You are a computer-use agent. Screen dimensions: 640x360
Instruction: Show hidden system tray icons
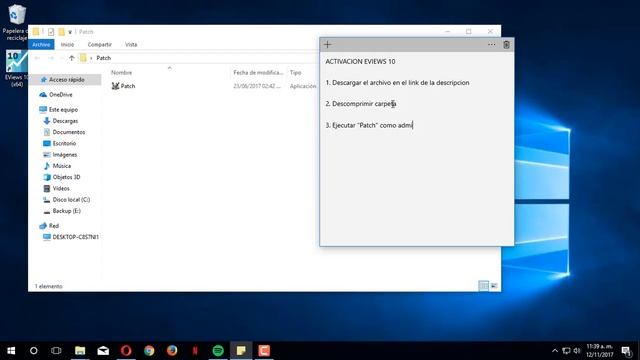pyautogui.click(x=555, y=351)
